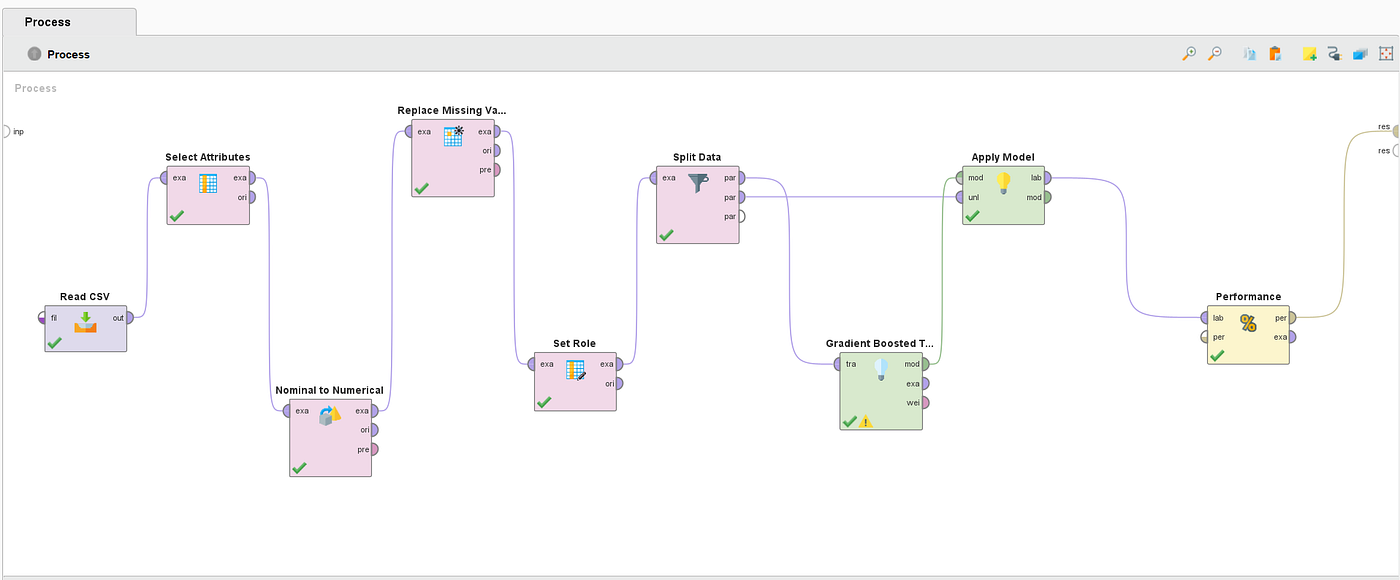Click the auto-fit process size icon
Image resolution: width=1400 pixels, height=580 pixels.
pyautogui.click(x=1386, y=54)
